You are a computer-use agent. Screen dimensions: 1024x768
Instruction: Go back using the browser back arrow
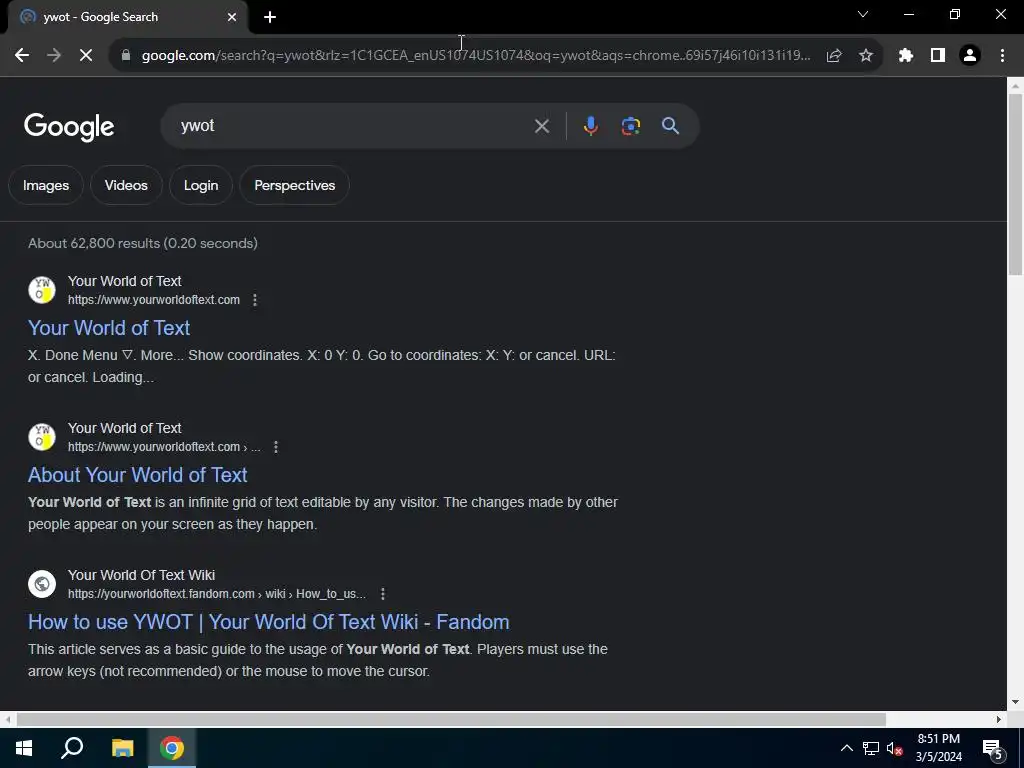(x=22, y=56)
